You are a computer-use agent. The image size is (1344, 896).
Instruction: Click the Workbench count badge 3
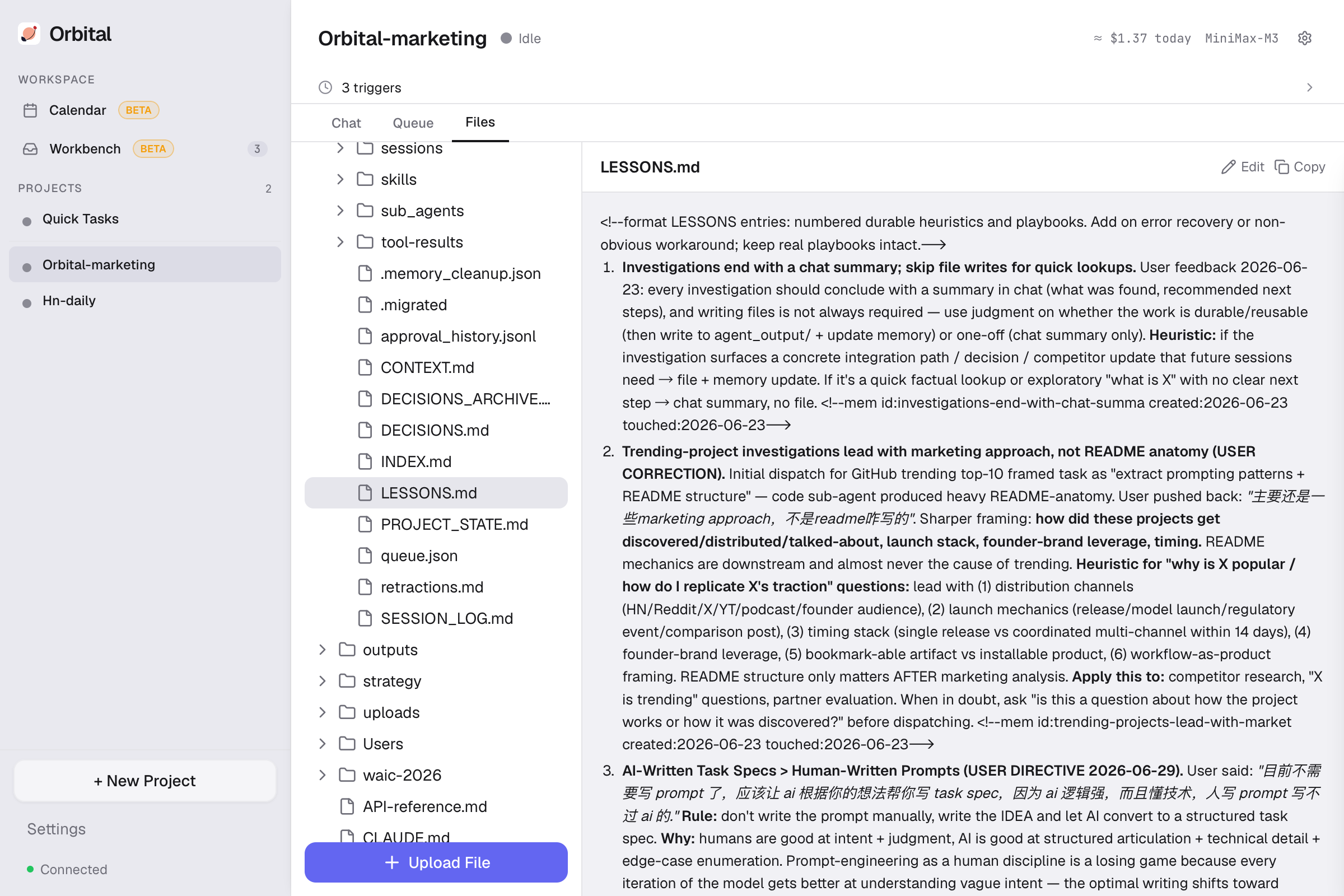tap(257, 149)
